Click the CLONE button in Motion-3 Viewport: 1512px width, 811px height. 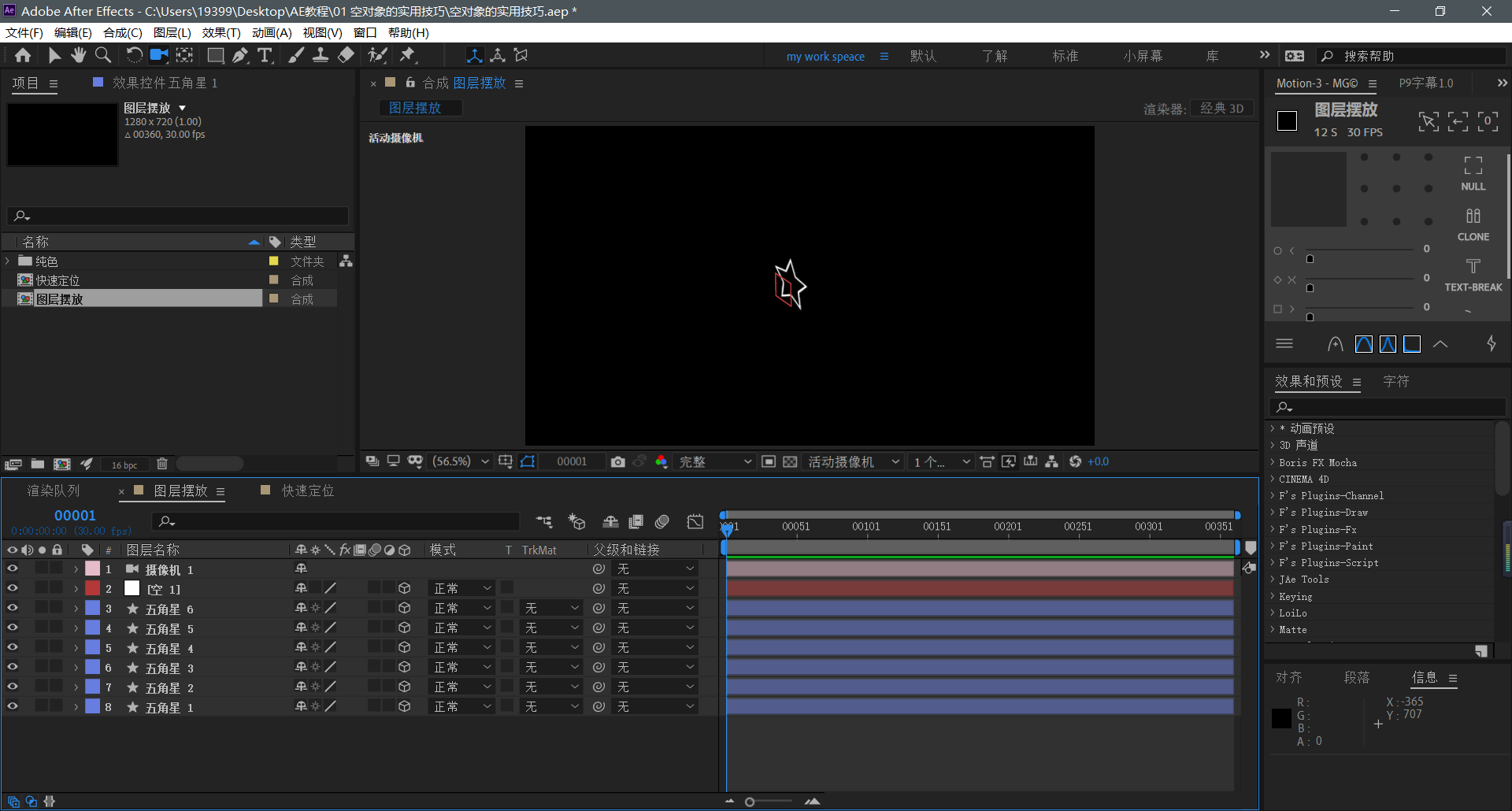pos(1473,224)
